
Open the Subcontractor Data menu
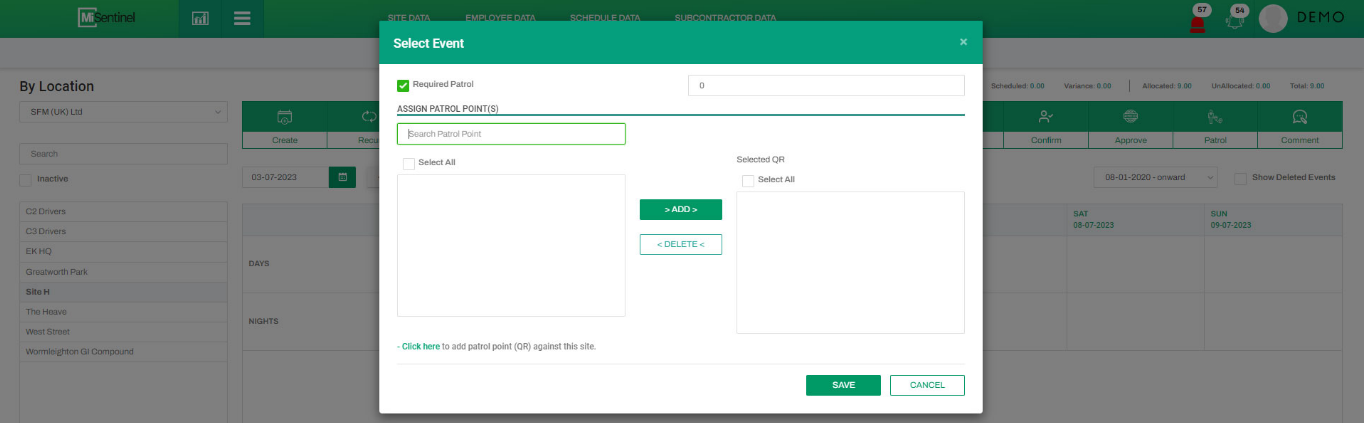coord(724,18)
